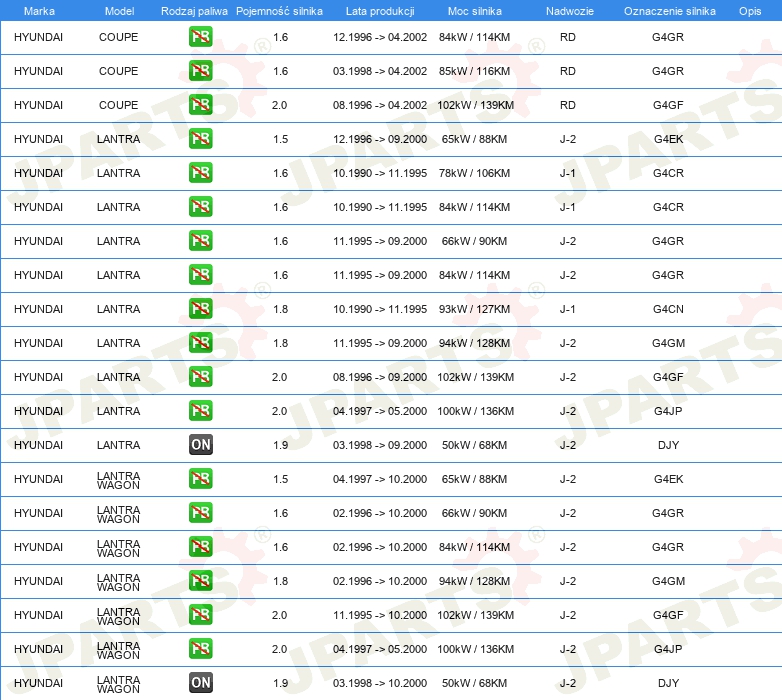782x700 pixels.
Task: Click the 78kW / 106KM cell
Action: [474, 173]
